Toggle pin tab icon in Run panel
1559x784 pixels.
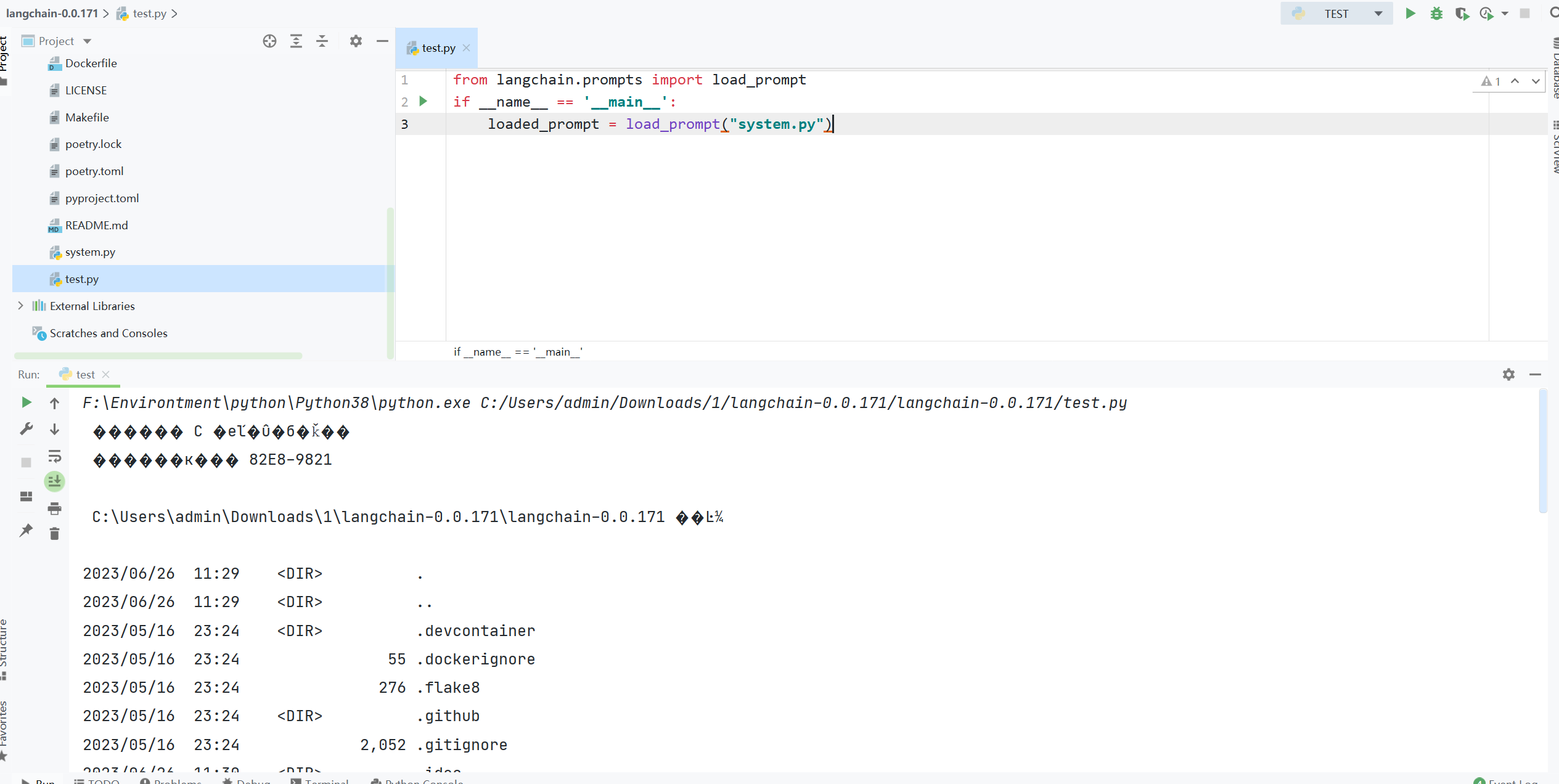point(26,531)
